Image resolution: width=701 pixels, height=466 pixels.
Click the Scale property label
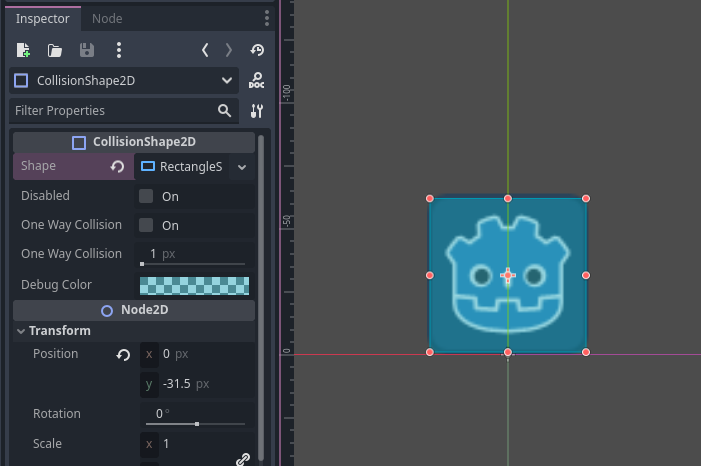[x=47, y=444]
